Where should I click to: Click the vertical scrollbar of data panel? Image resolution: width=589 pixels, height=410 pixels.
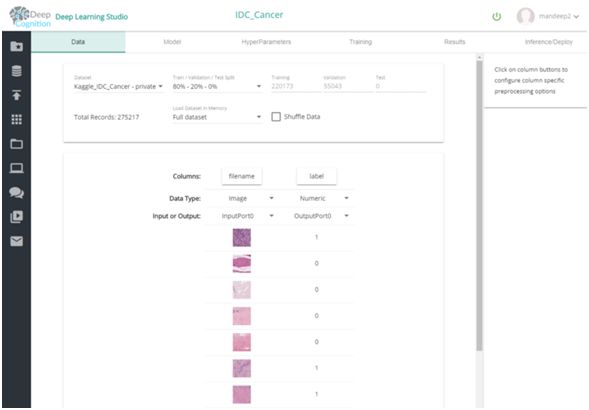pos(479,206)
